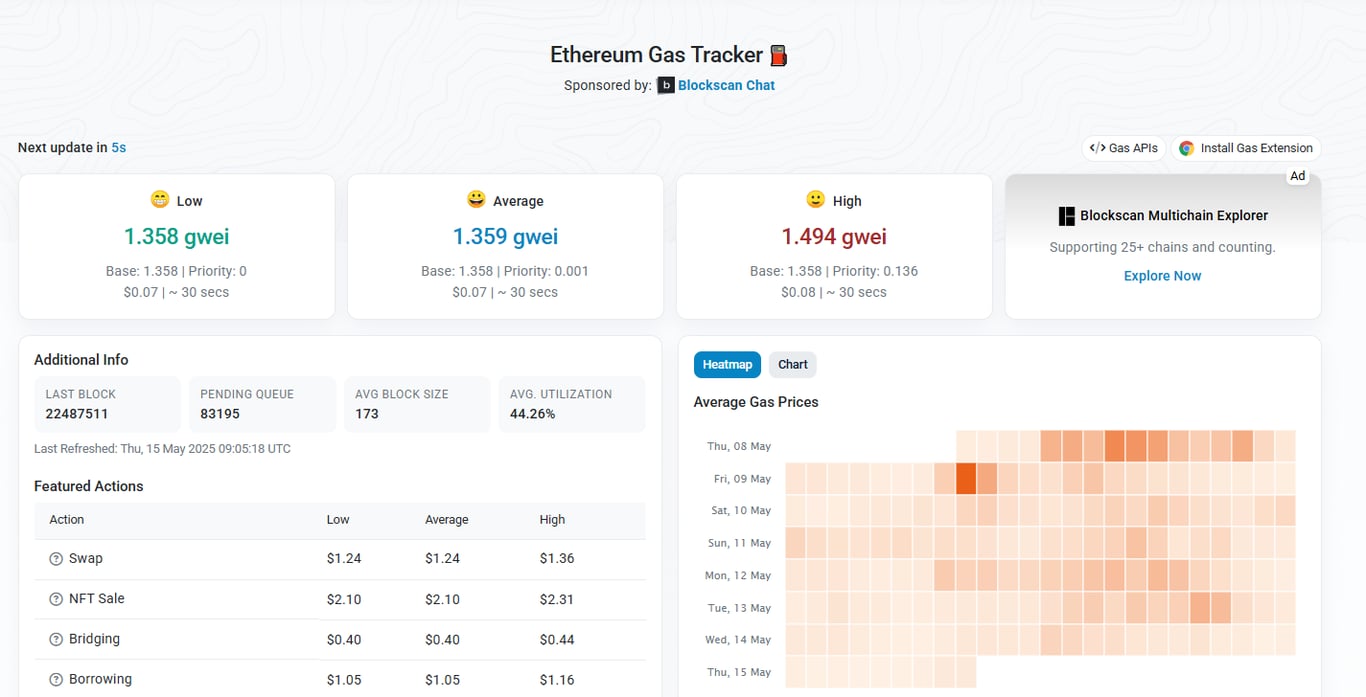Screen dimensions: 1366x697
Task: Click the Blockscan Multichain Explorer logo
Action: [x=1066, y=215]
